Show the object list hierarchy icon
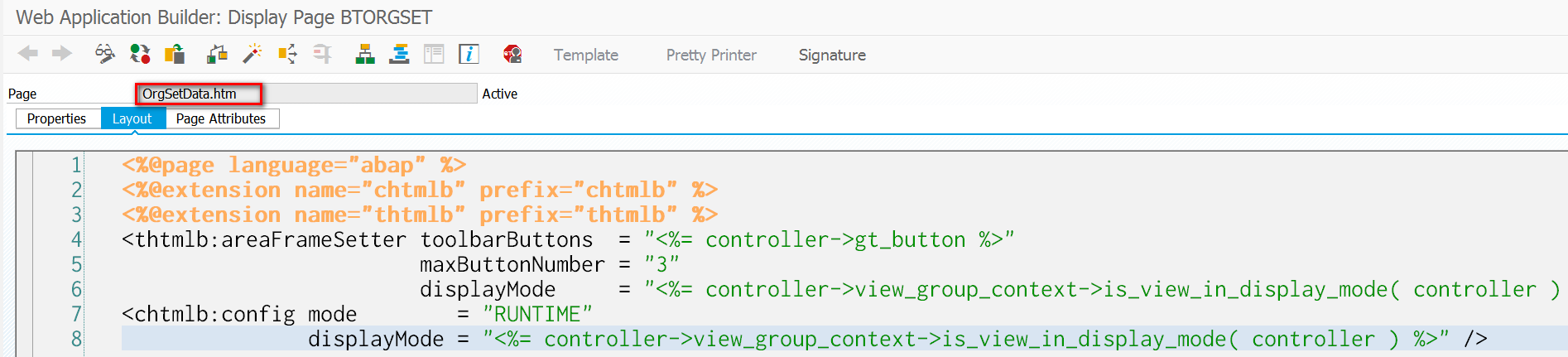1568x357 pixels. coord(365,54)
